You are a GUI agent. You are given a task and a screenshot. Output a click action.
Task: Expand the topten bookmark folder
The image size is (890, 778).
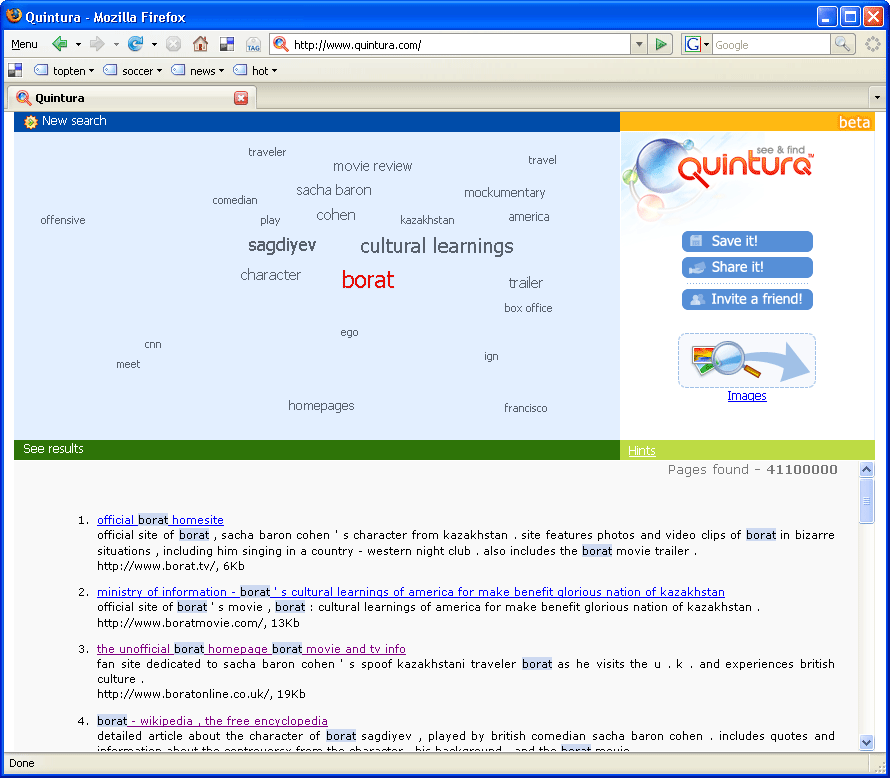coord(64,71)
